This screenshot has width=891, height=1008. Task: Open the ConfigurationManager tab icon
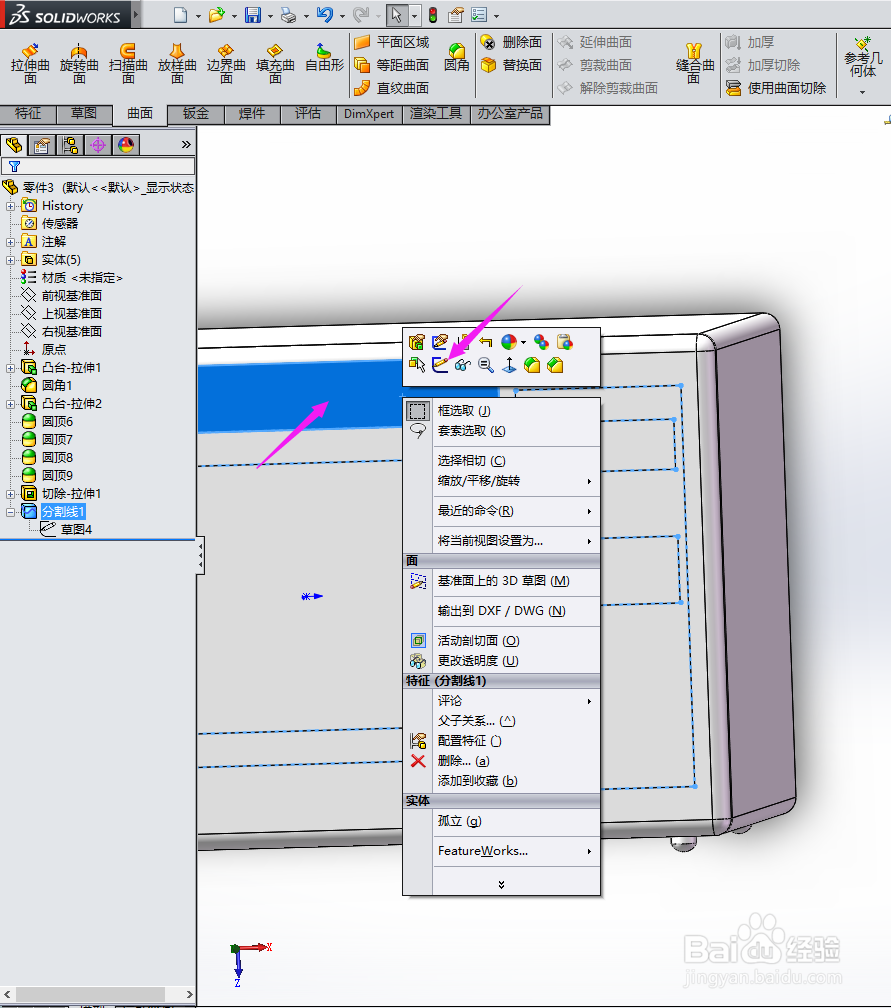tap(70, 145)
